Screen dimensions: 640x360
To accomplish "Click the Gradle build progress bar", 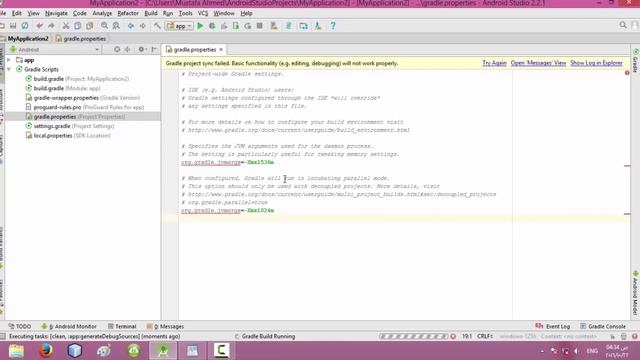I will [413, 336].
